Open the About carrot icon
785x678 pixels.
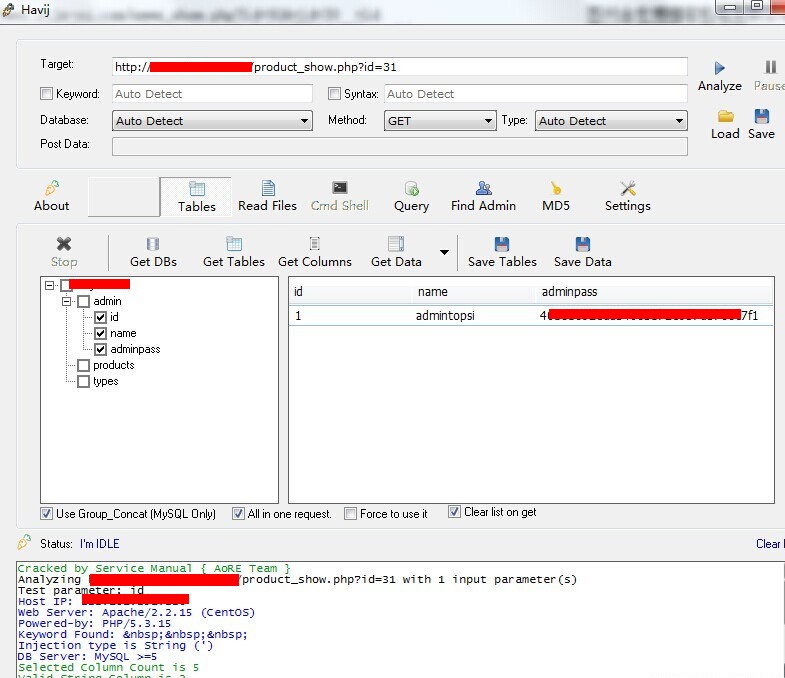pos(52,188)
